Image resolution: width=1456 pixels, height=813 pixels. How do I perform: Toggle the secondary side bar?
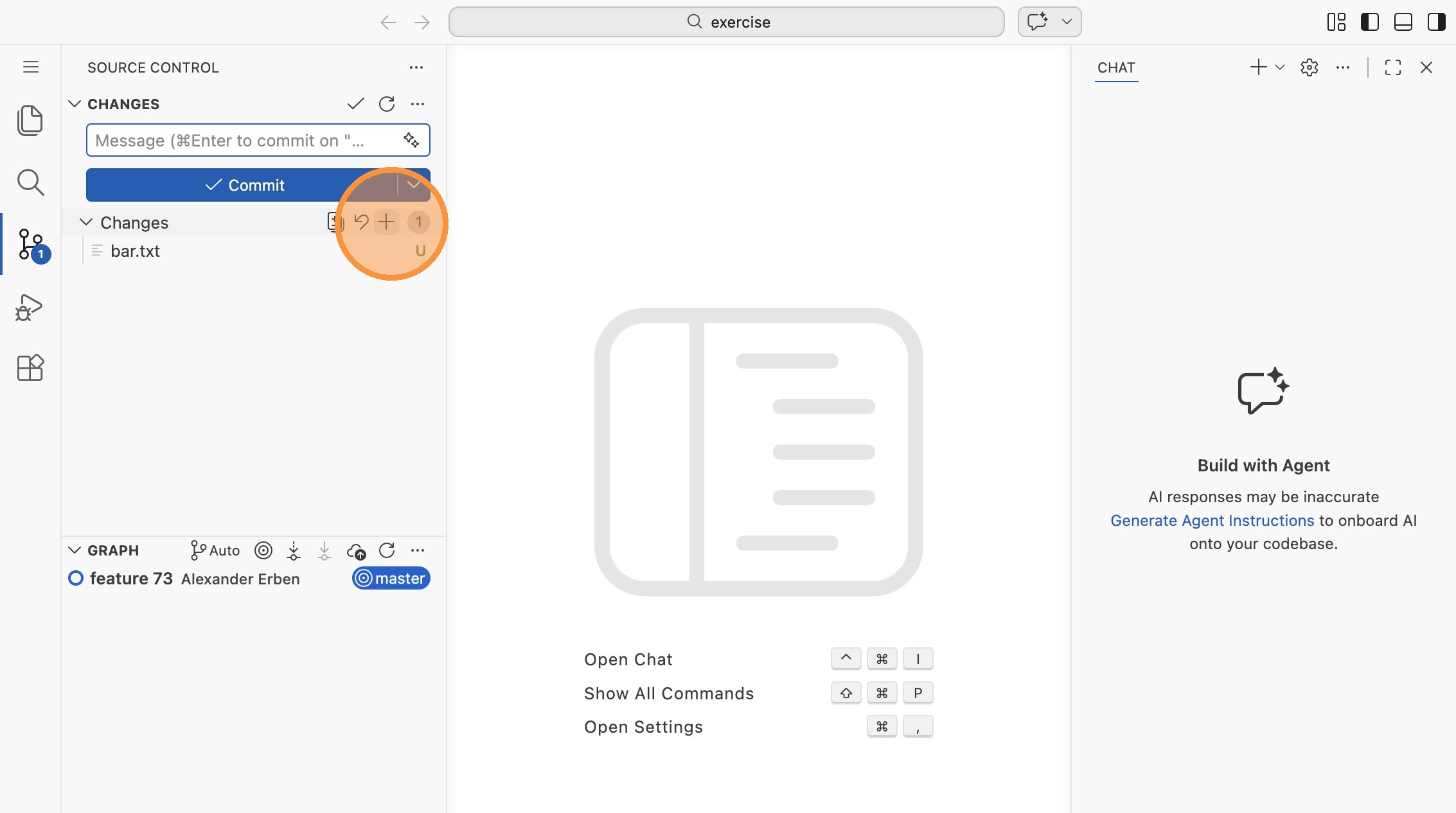pyautogui.click(x=1436, y=22)
